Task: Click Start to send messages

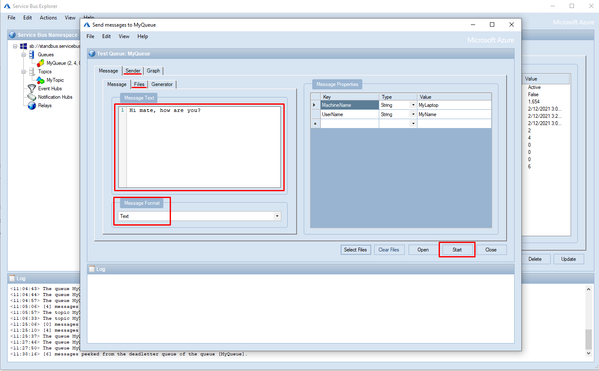Action: click(x=457, y=249)
